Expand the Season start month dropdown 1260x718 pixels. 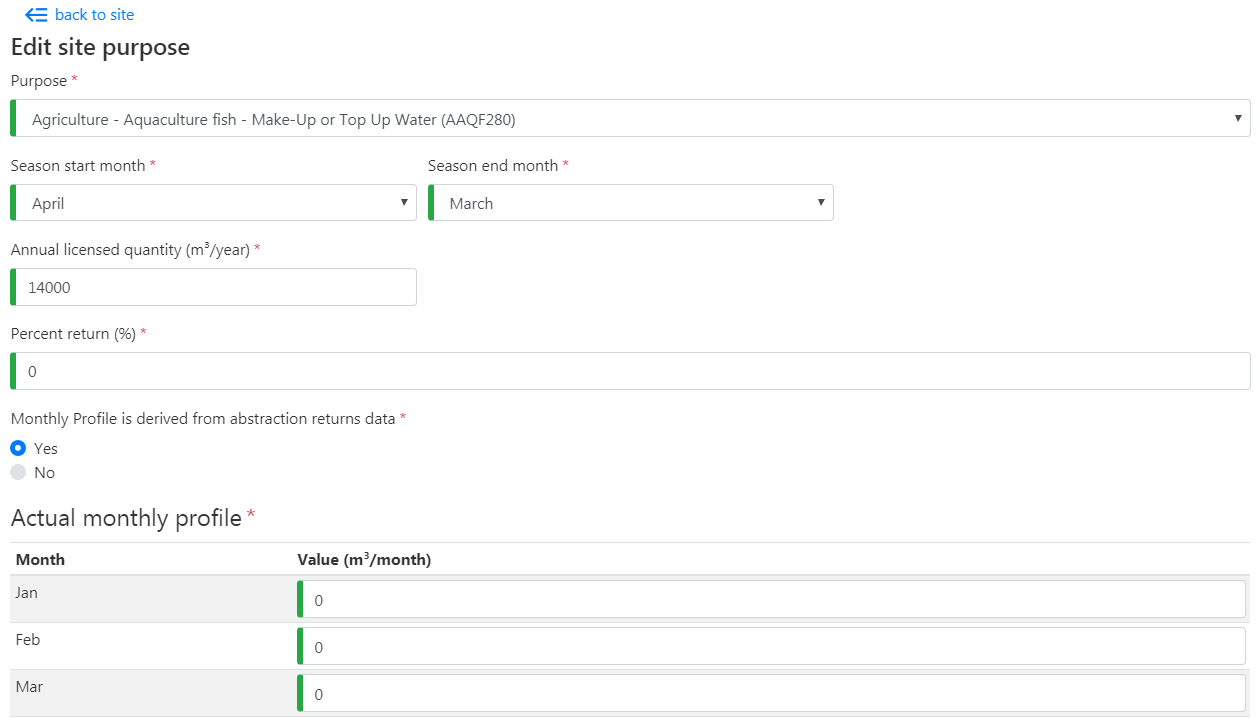pos(213,203)
